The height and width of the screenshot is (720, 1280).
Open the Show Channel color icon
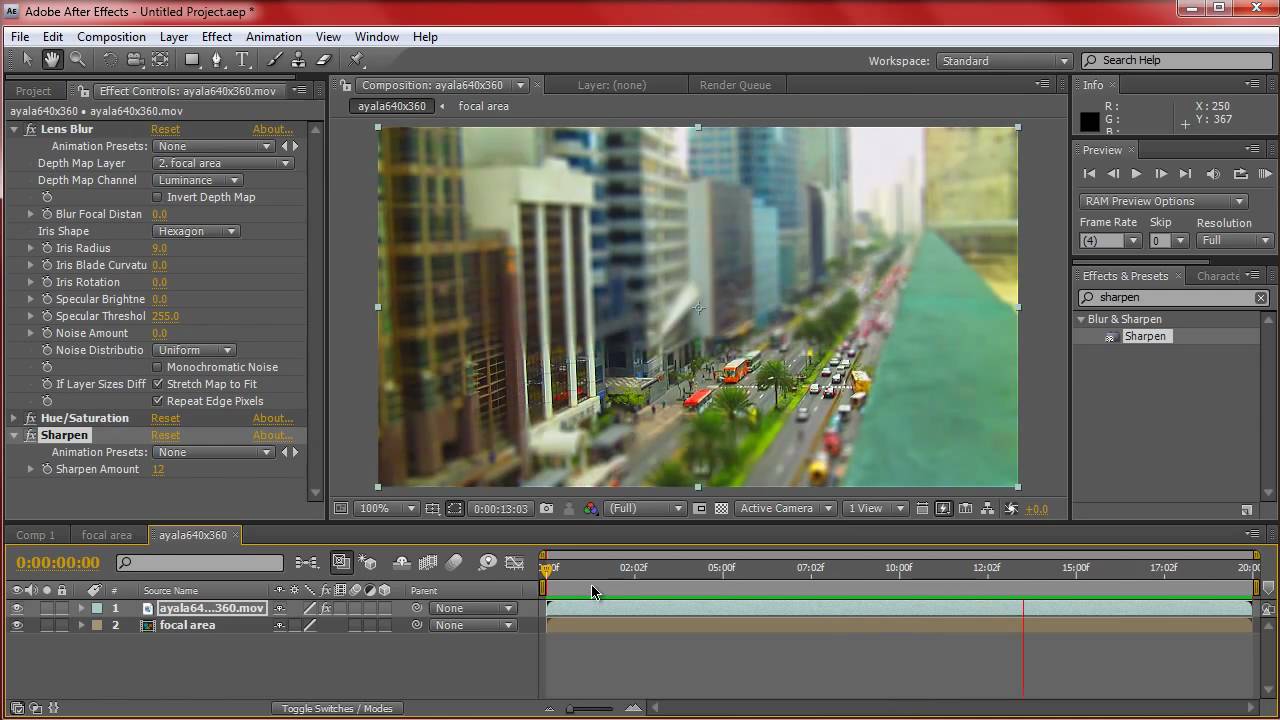click(591, 508)
